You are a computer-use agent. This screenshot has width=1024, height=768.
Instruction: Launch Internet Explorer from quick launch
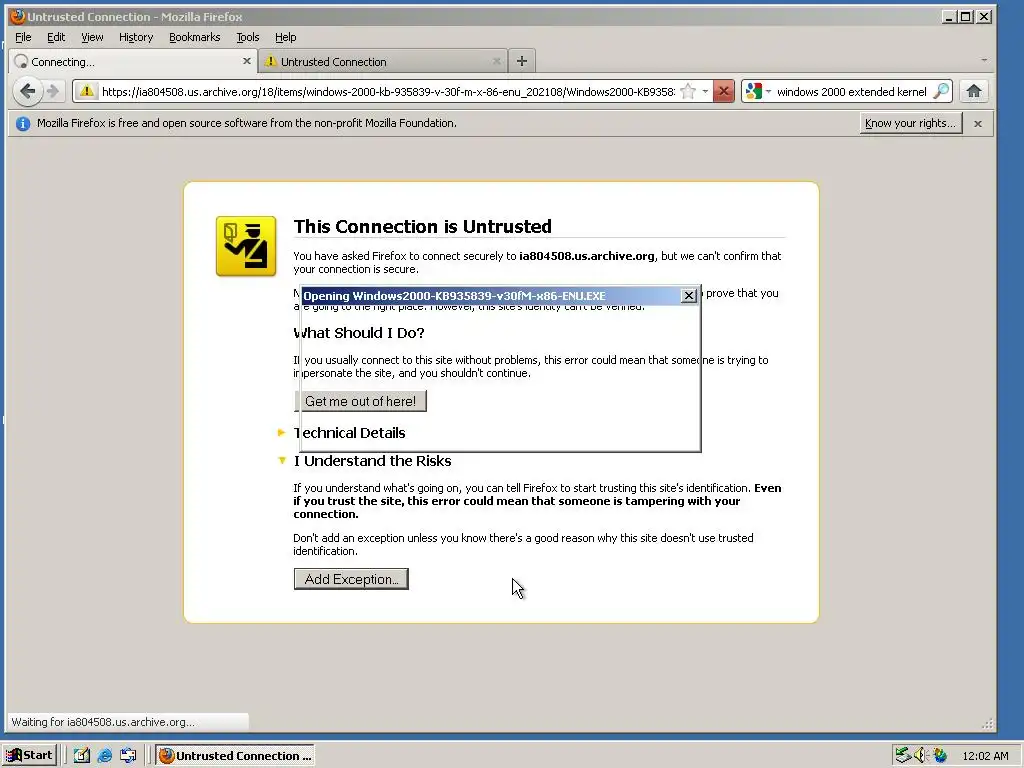click(x=104, y=756)
